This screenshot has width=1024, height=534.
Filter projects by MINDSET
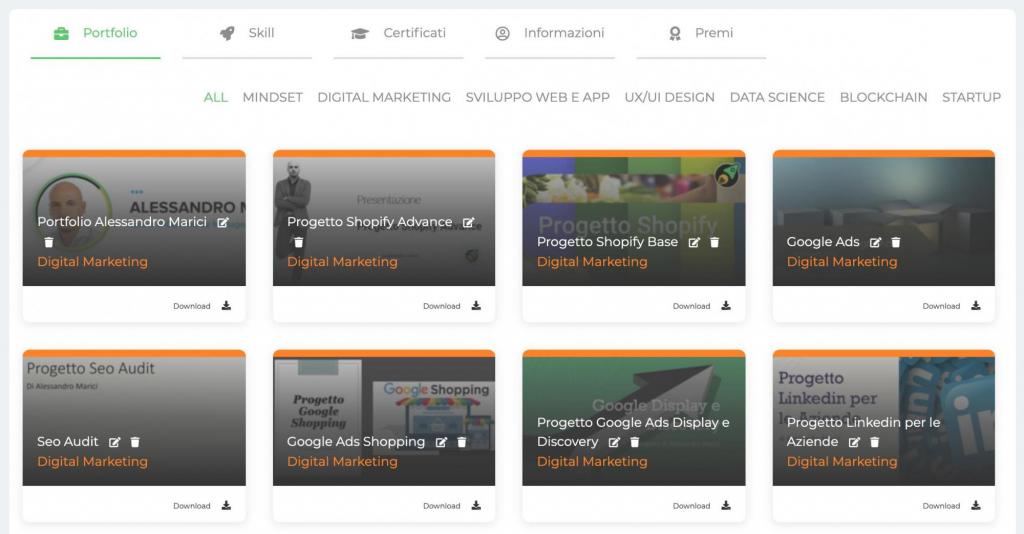272,97
